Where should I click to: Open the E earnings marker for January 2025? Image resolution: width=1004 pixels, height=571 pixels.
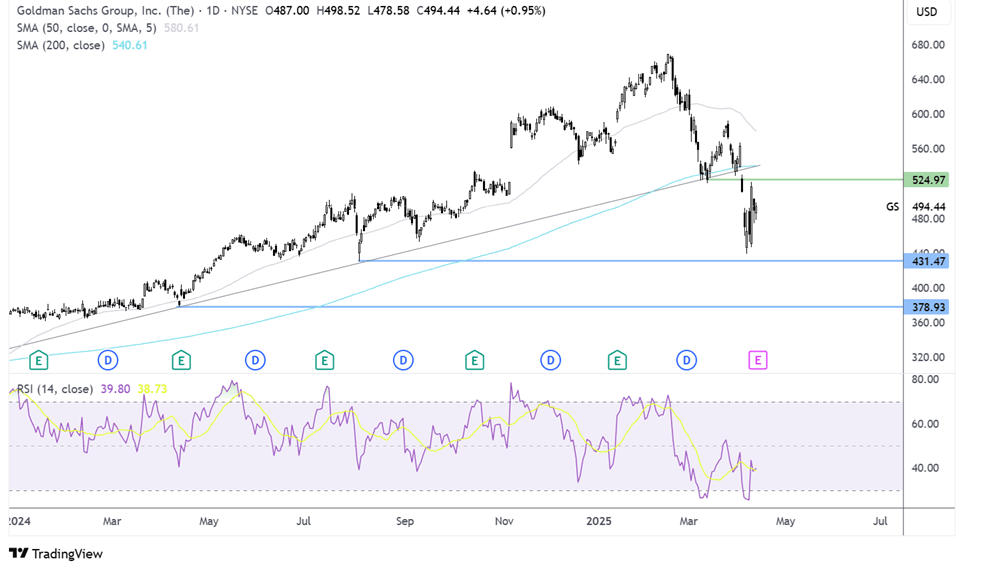pyautogui.click(x=617, y=360)
